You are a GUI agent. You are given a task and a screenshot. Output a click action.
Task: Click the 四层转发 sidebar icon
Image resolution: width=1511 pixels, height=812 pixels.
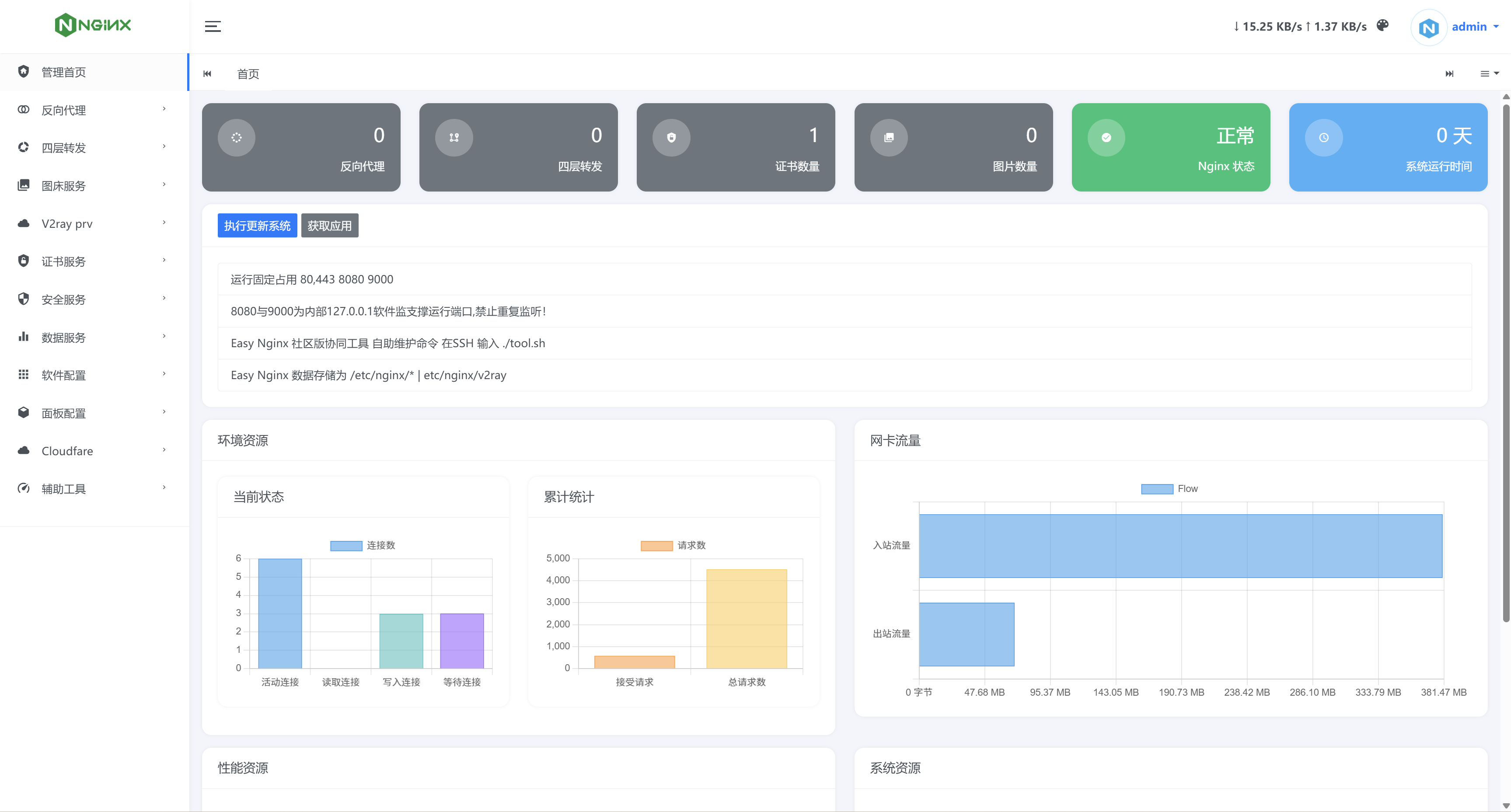point(24,147)
